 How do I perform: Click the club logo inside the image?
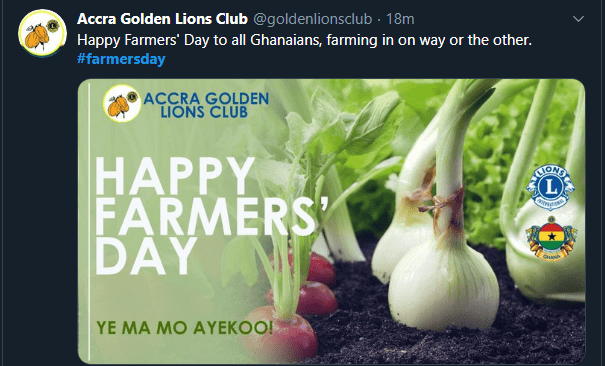(122, 103)
